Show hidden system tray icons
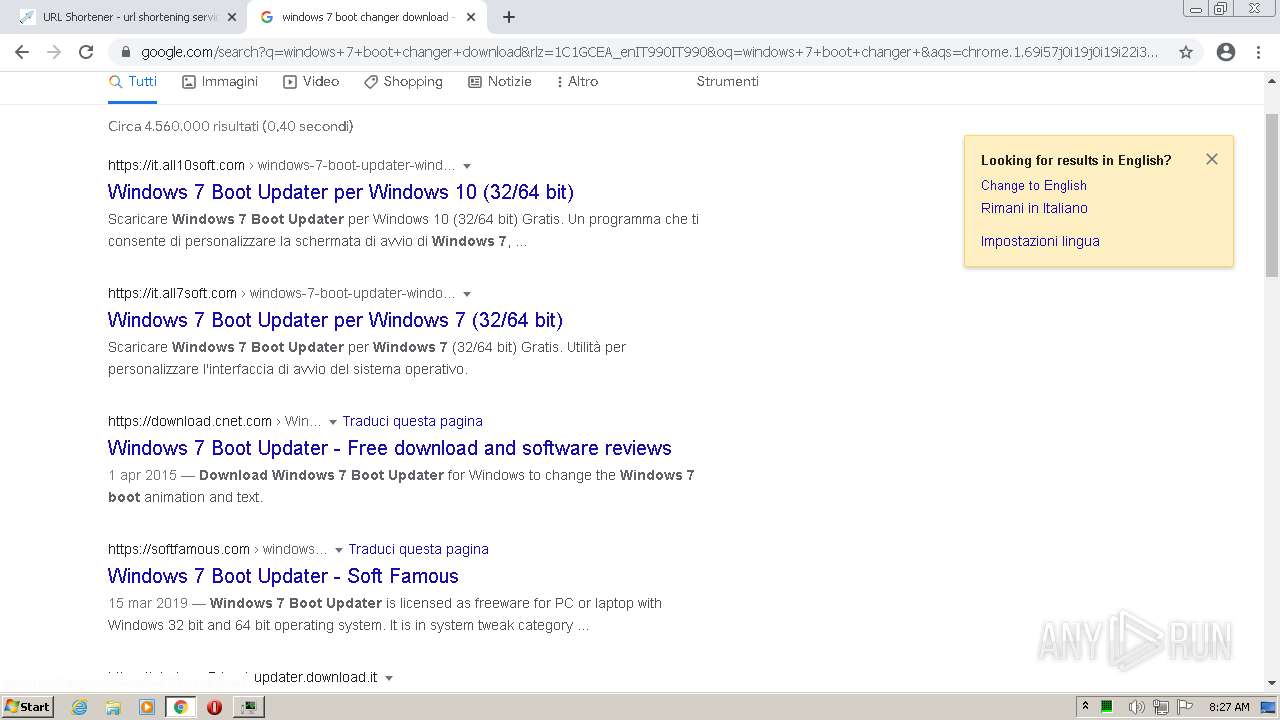This screenshot has width=1280, height=720. [x=1085, y=706]
